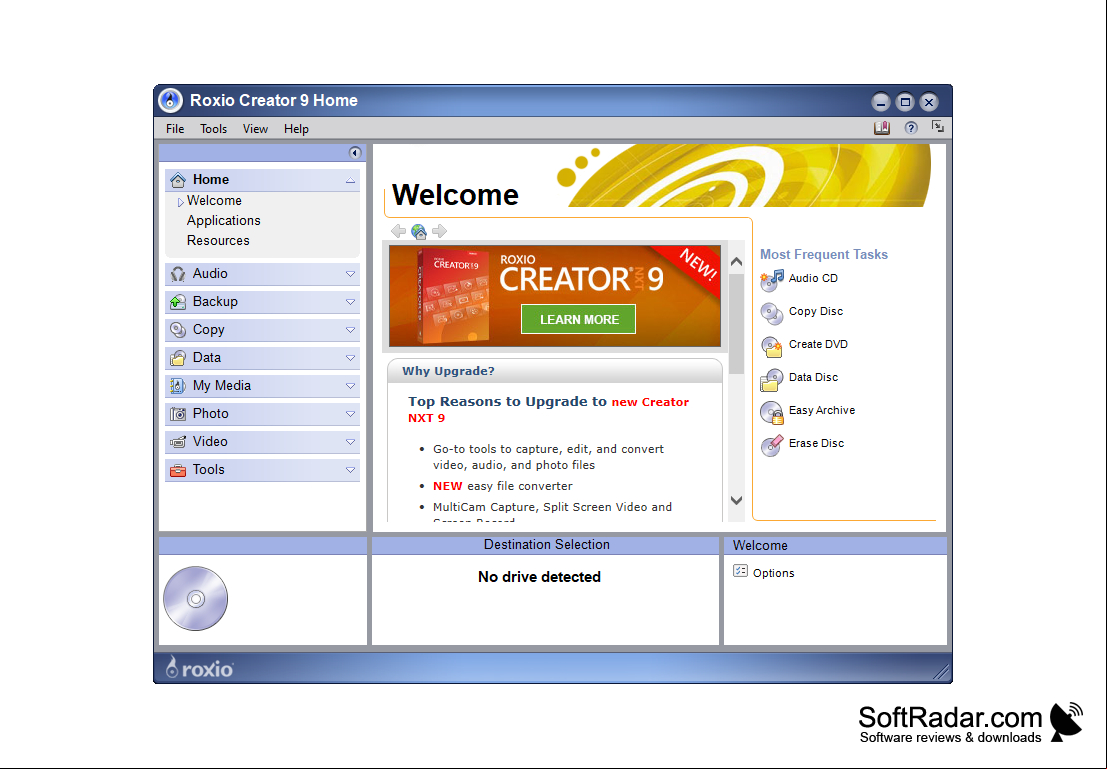Open the Easy Archive task link
The height and width of the screenshot is (769, 1107).
tap(822, 410)
